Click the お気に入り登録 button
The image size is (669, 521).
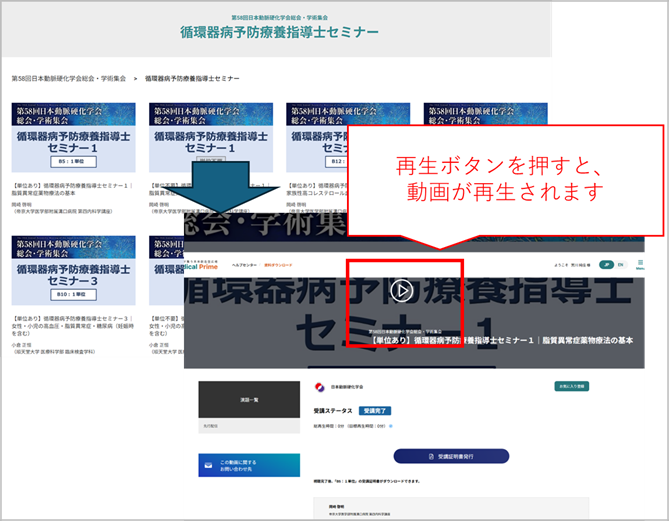[571, 386]
